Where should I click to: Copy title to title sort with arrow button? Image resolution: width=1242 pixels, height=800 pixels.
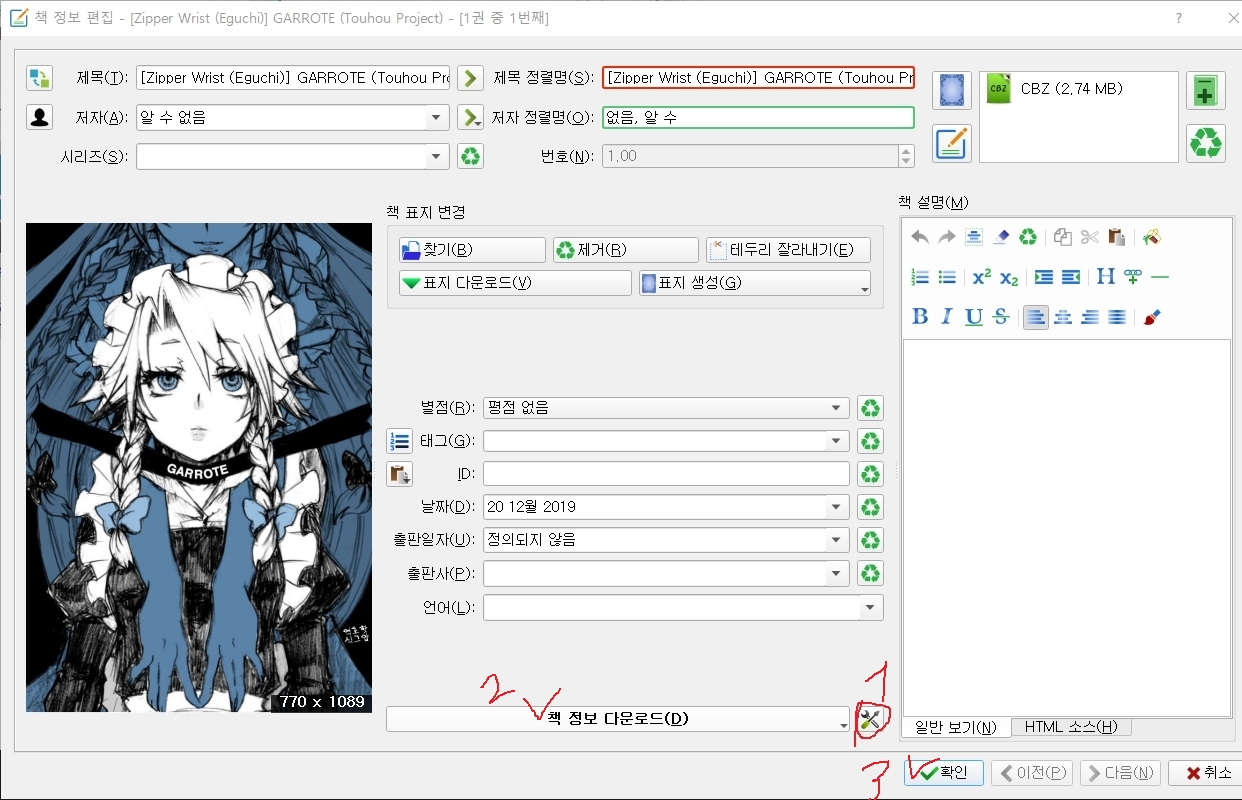[x=470, y=78]
